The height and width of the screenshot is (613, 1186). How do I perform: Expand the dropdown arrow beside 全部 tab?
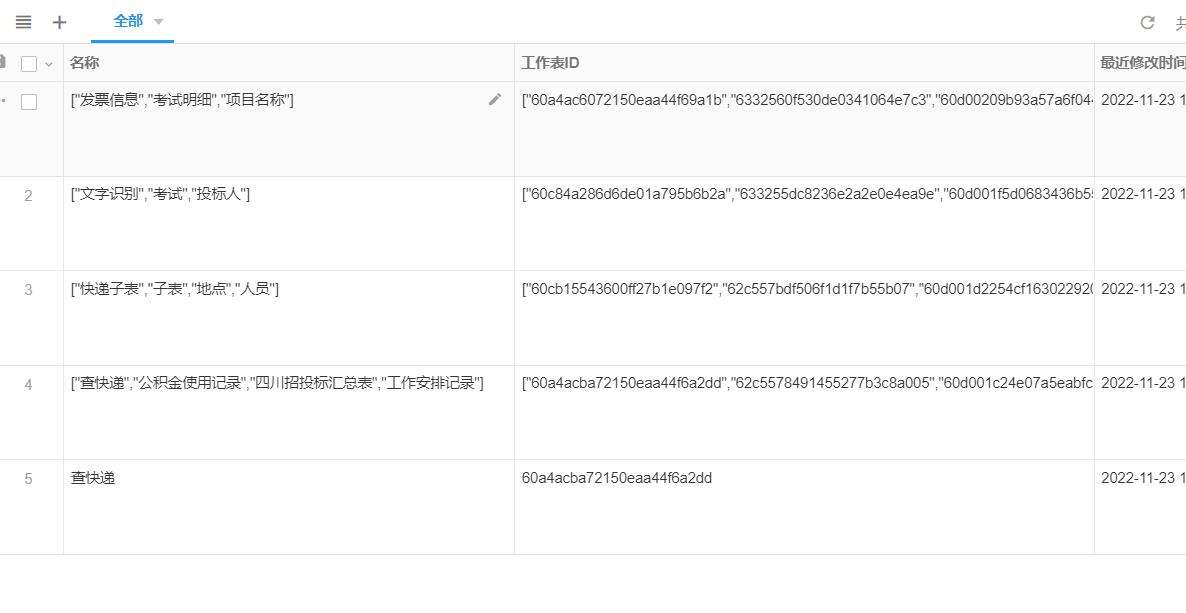[158, 21]
